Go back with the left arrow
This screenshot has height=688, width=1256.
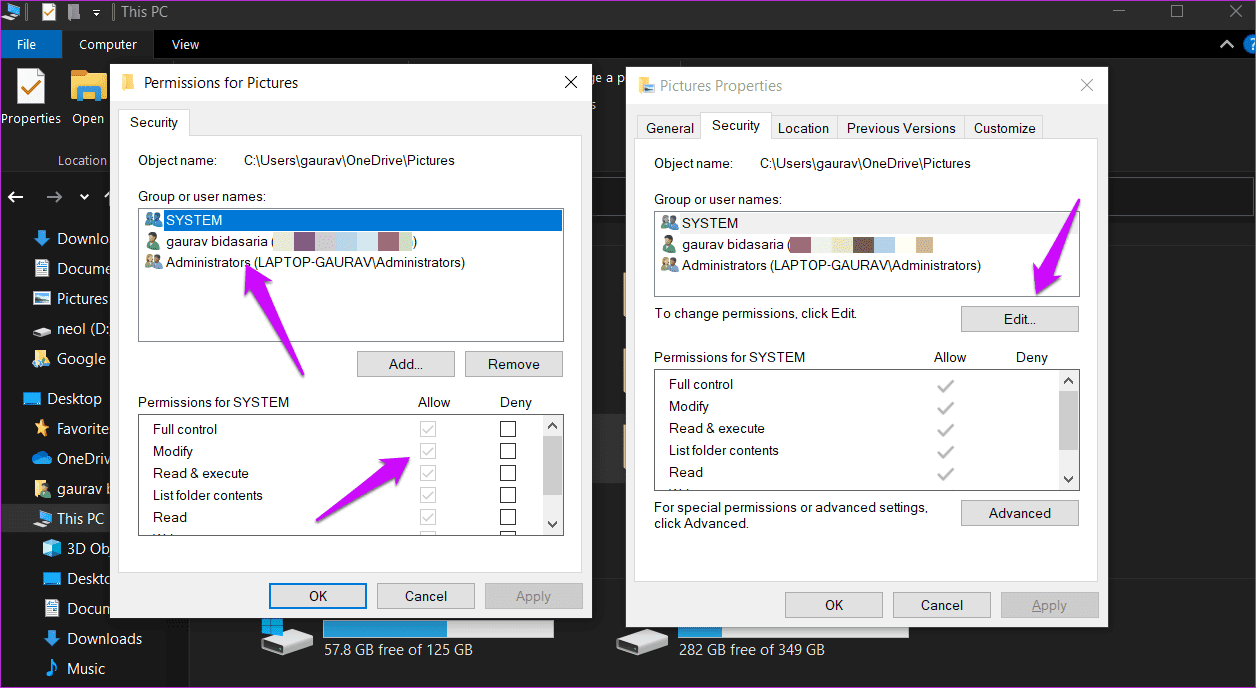16,196
